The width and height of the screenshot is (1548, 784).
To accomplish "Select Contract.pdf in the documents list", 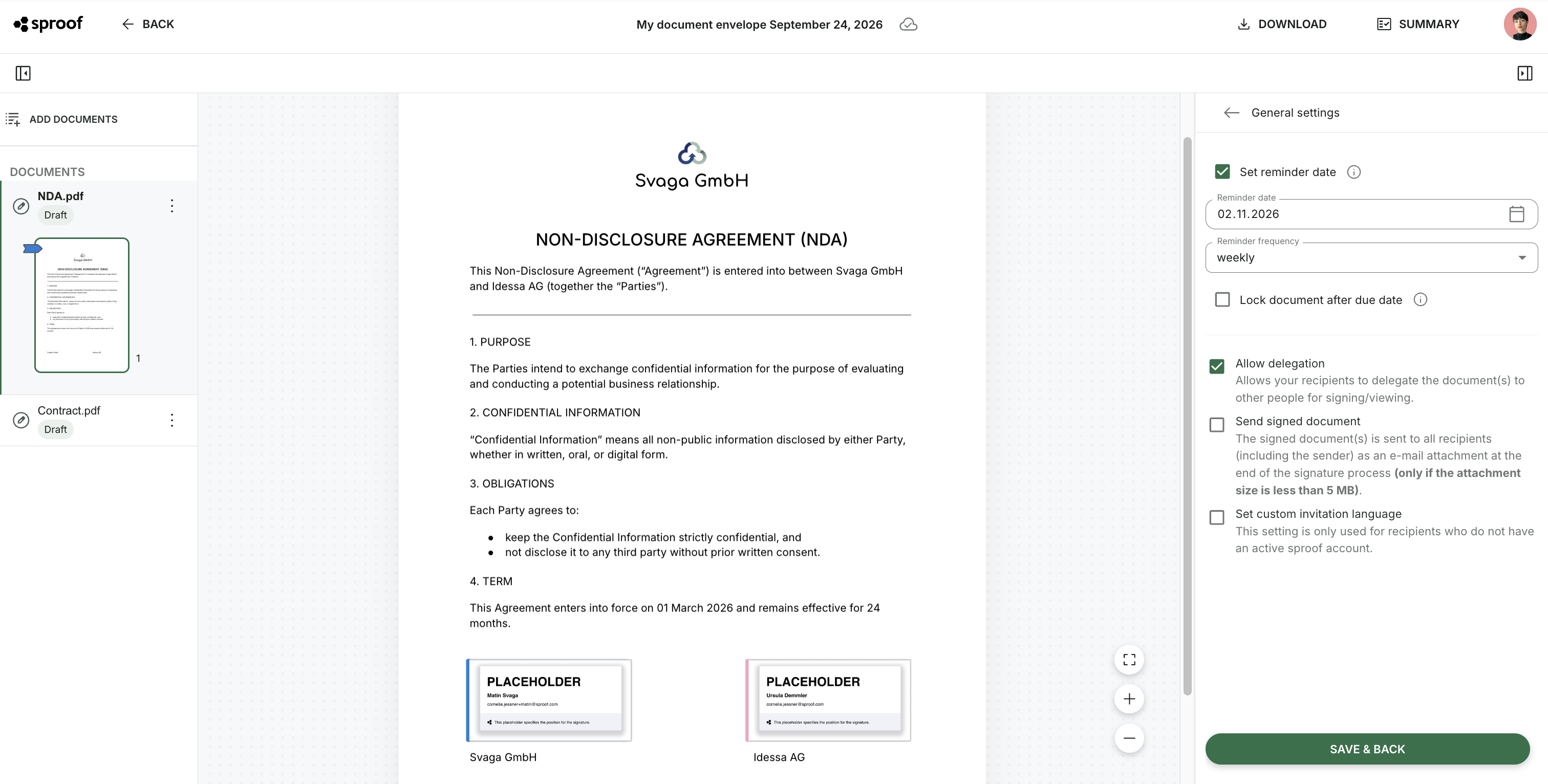I will pyautogui.click(x=99, y=420).
